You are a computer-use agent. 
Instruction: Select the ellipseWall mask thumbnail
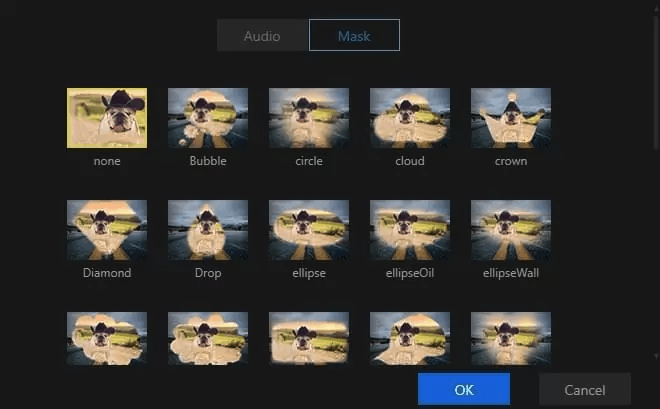(511, 230)
